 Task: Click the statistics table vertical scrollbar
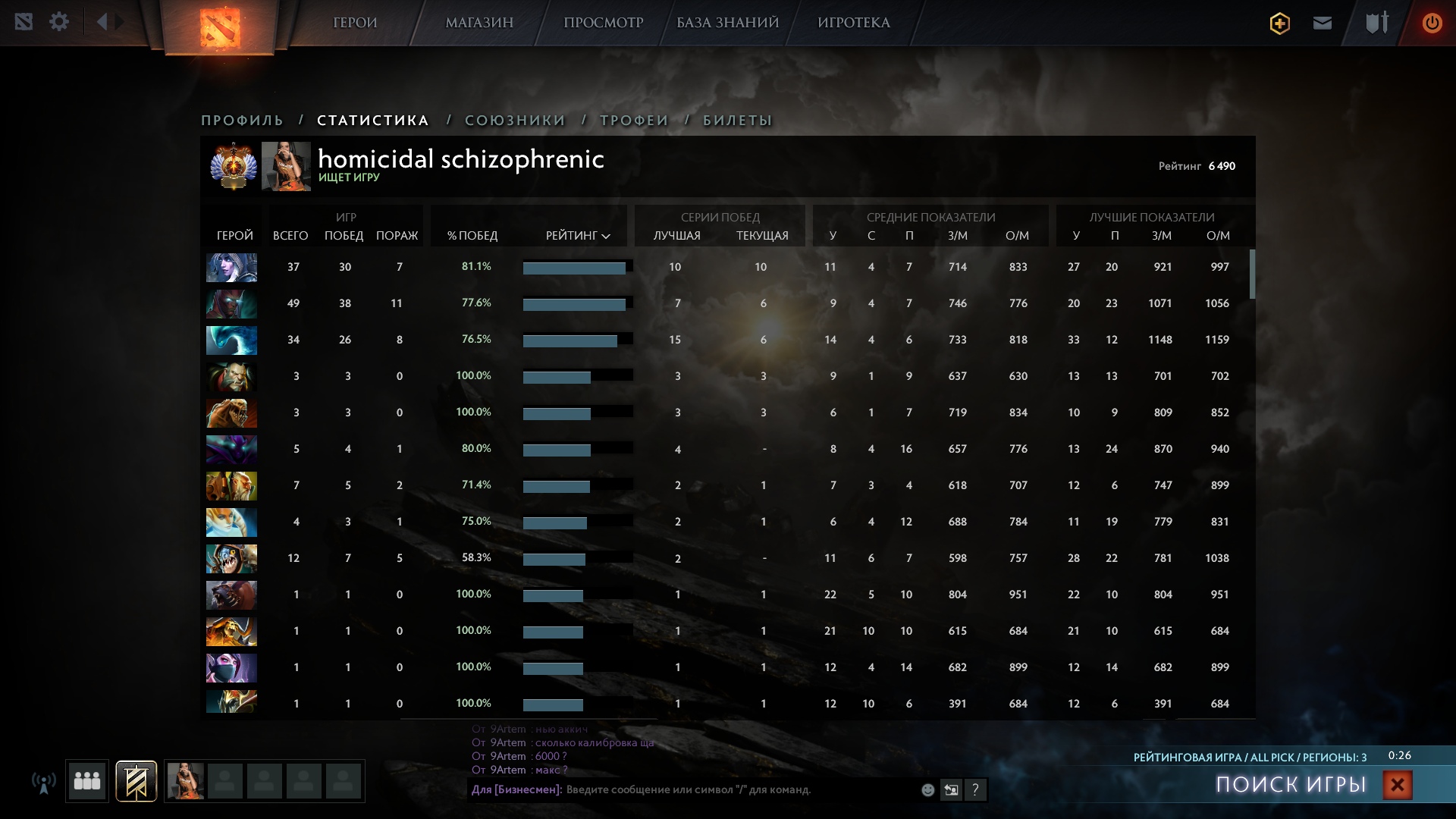coord(1252,275)
